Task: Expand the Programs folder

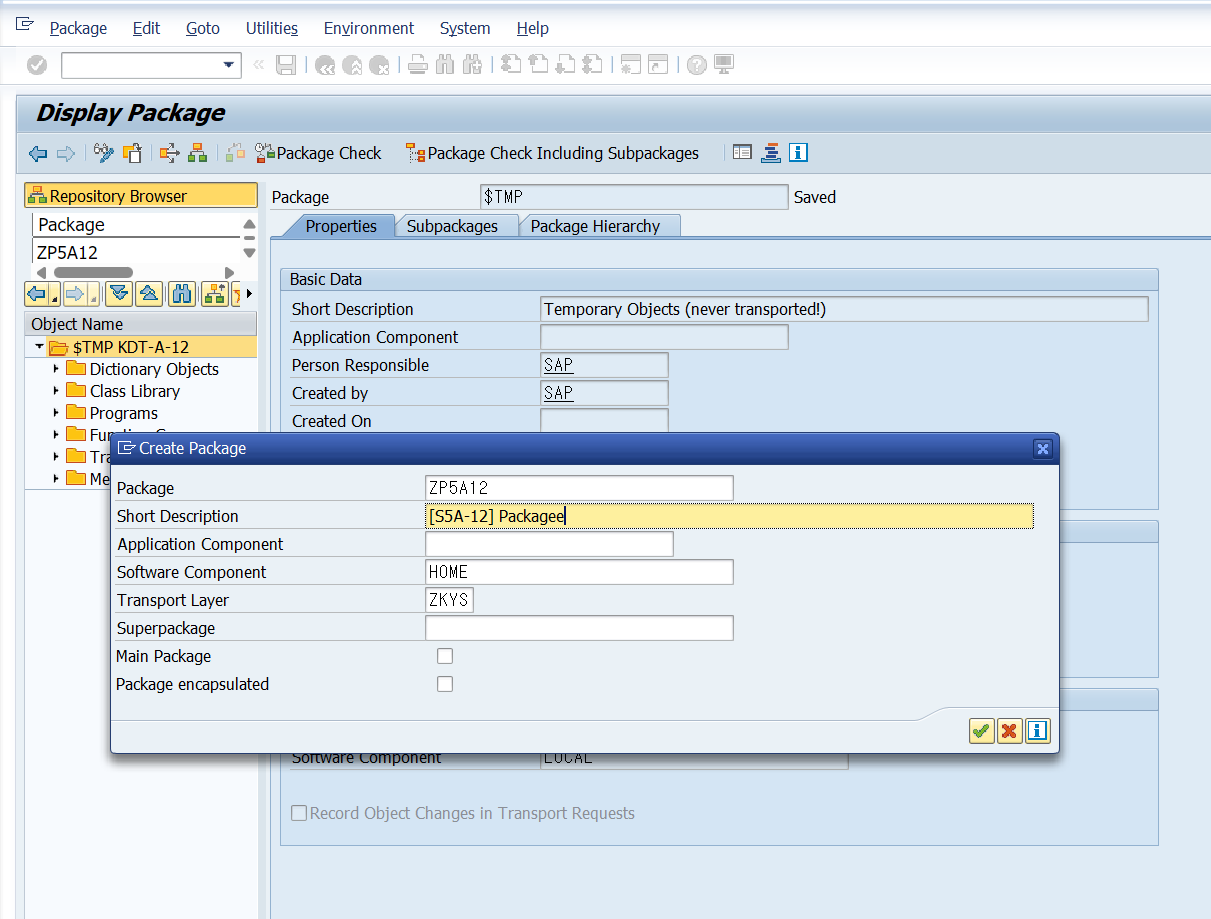Action: tap(56, 413)
